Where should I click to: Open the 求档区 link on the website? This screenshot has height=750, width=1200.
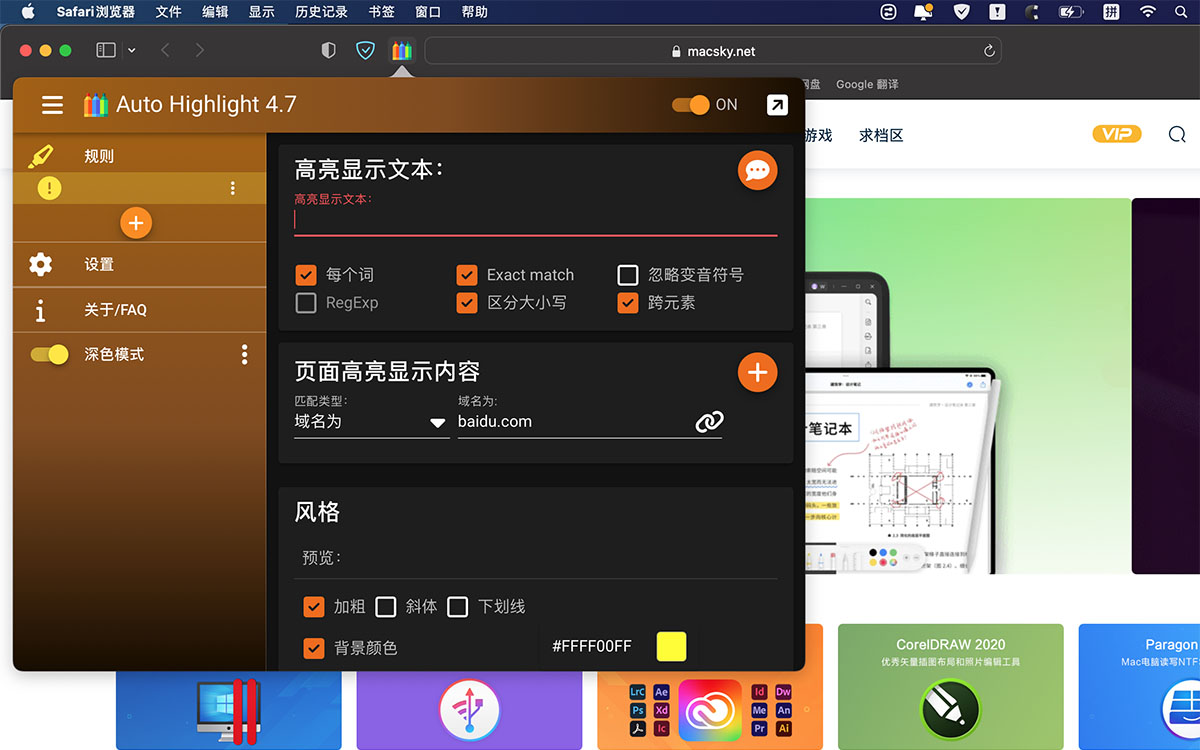(881, 135)
